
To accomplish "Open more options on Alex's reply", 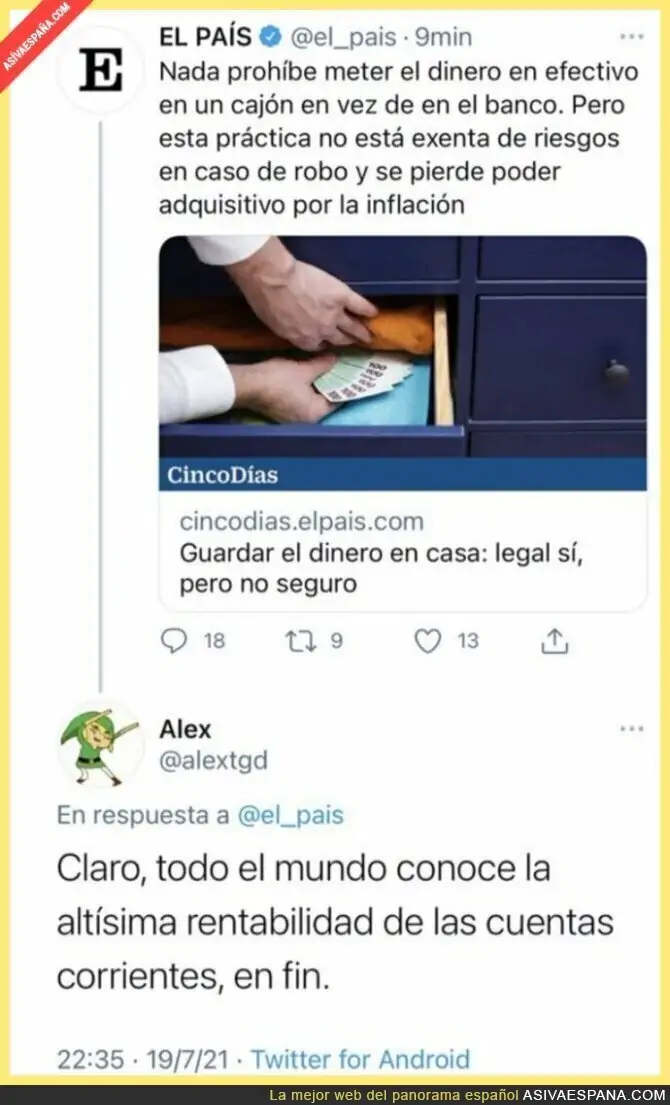I will [x=631, y=729].
